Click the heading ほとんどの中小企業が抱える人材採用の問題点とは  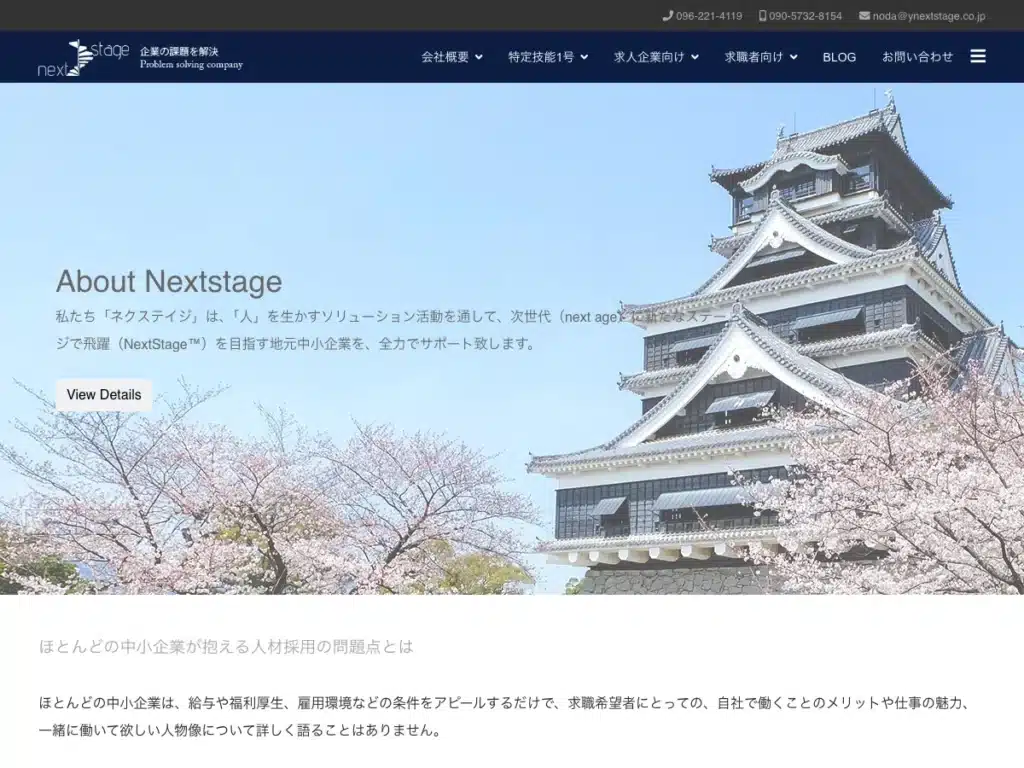point(226,647)
